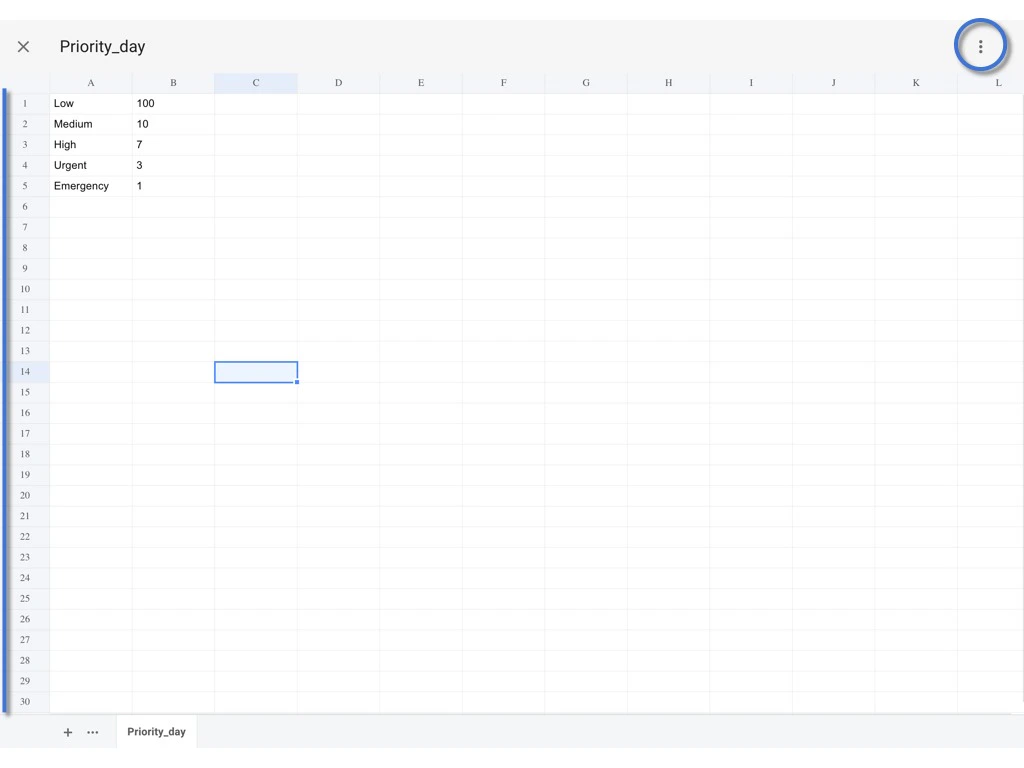Close the Priority_day spreadsheet
This screenshot has width=1024, height=768.
coord(23,46)
